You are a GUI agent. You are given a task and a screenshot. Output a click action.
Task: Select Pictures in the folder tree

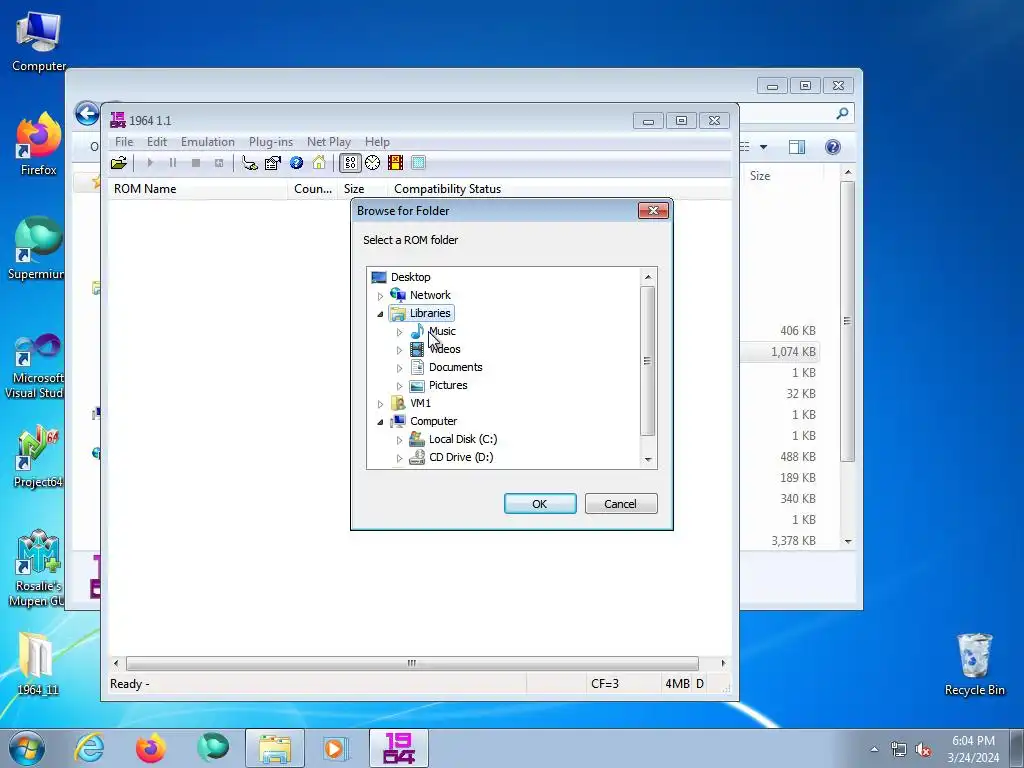tap(448, 385)
